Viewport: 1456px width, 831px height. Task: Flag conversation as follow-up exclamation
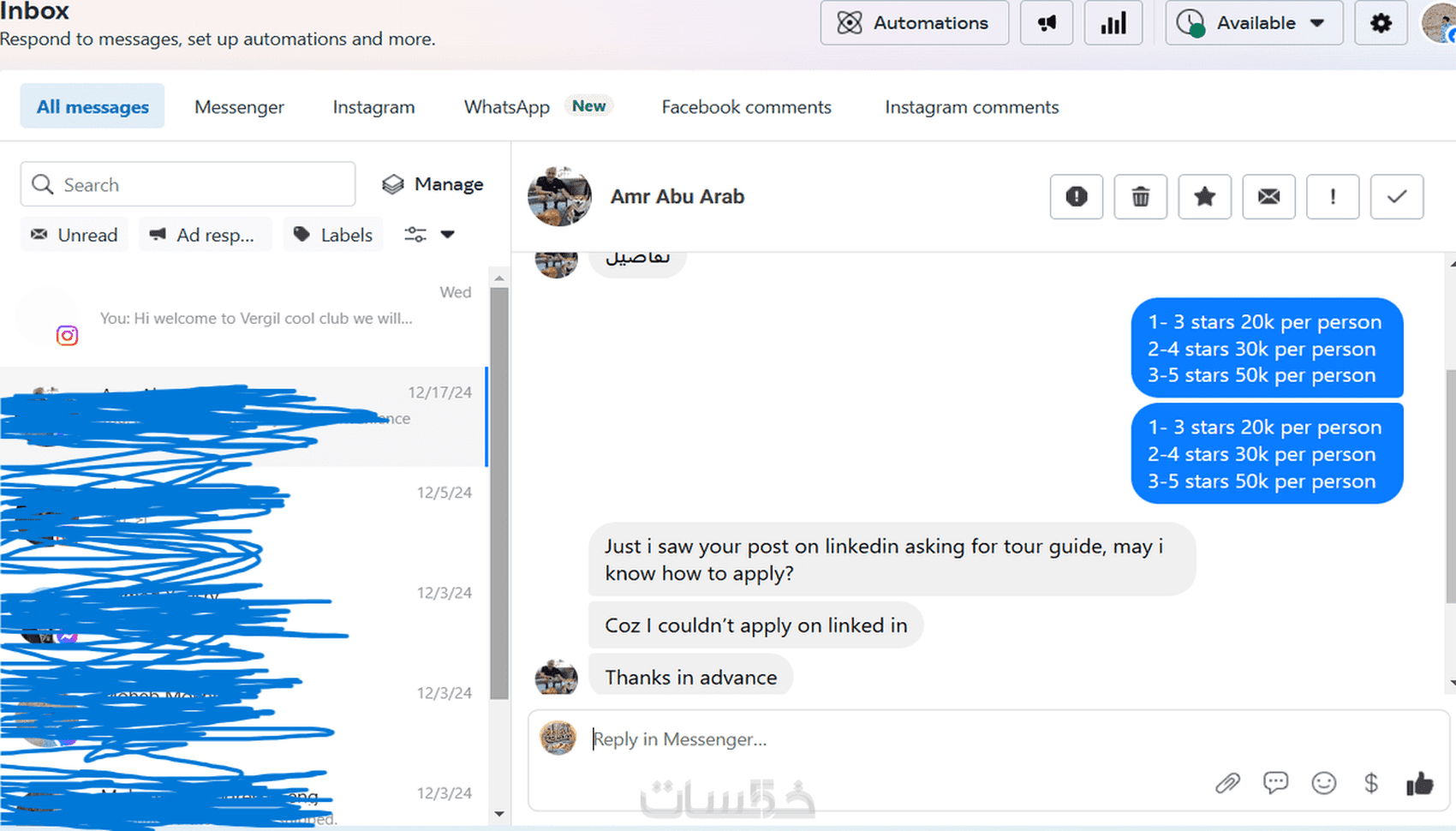[x=1333, y=197]
